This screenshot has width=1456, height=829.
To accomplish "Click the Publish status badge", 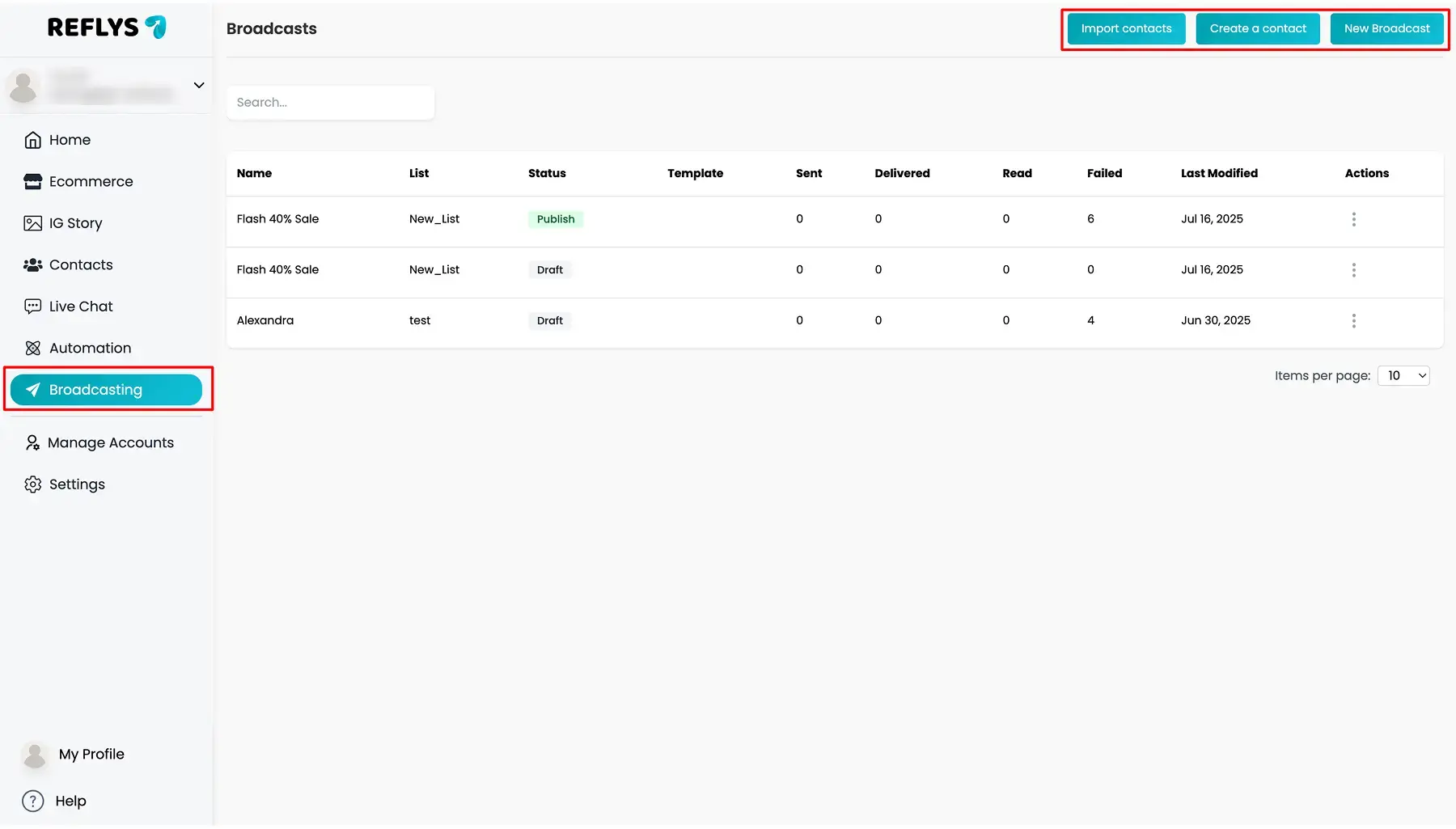I will click(556, 219).
